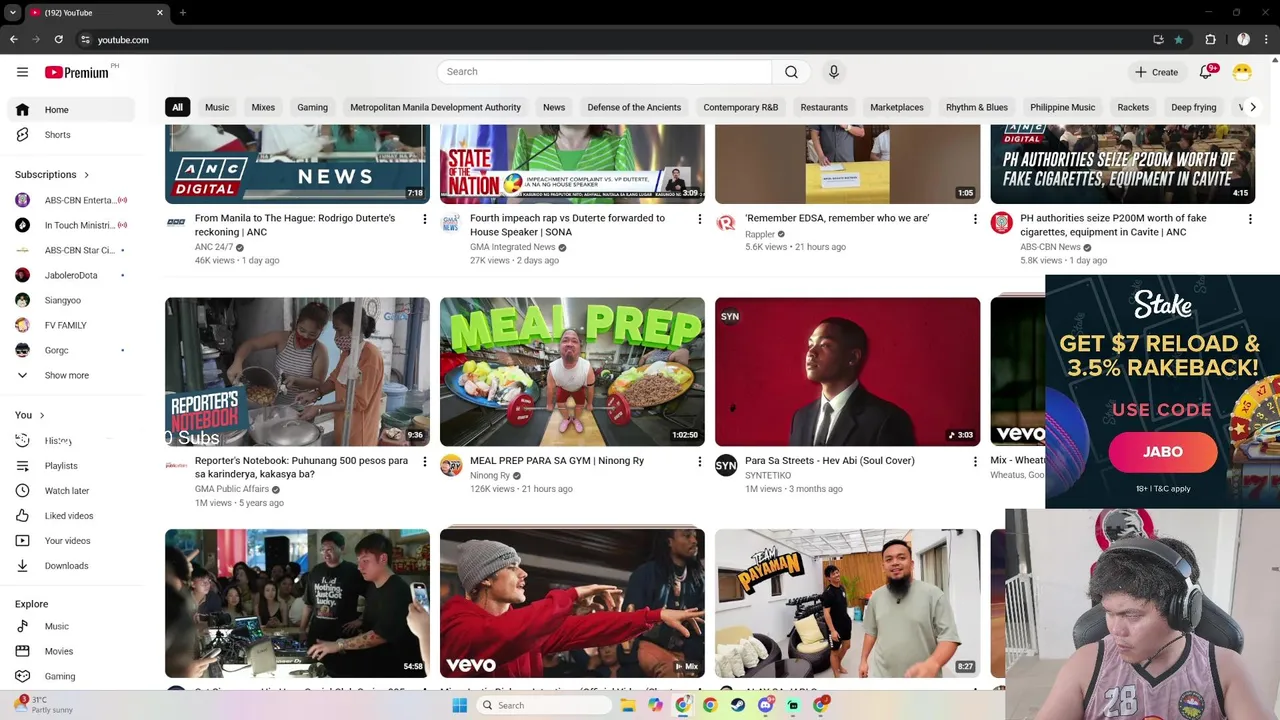Open Your videos page
1280x720 pixels.
pyautogui.click(x=70, y=541)
